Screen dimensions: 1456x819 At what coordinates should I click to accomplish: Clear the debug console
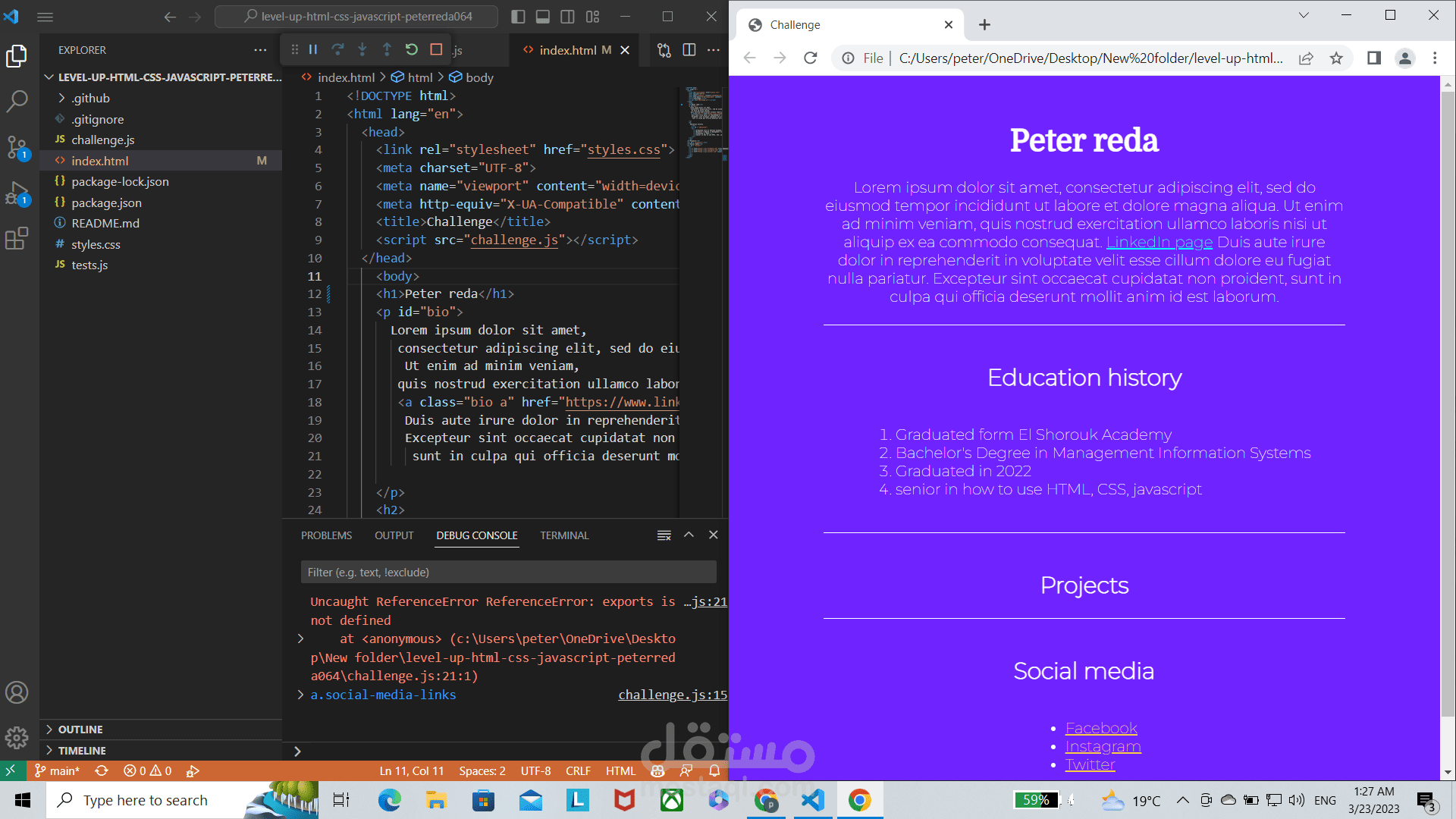[664, 535]
